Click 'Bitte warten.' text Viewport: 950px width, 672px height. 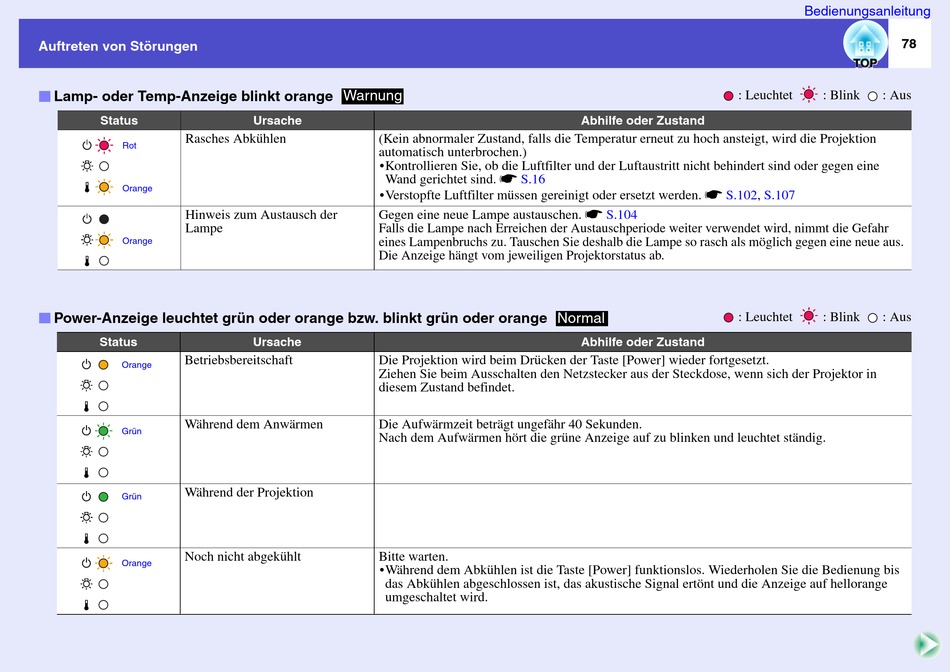[413, 556]
